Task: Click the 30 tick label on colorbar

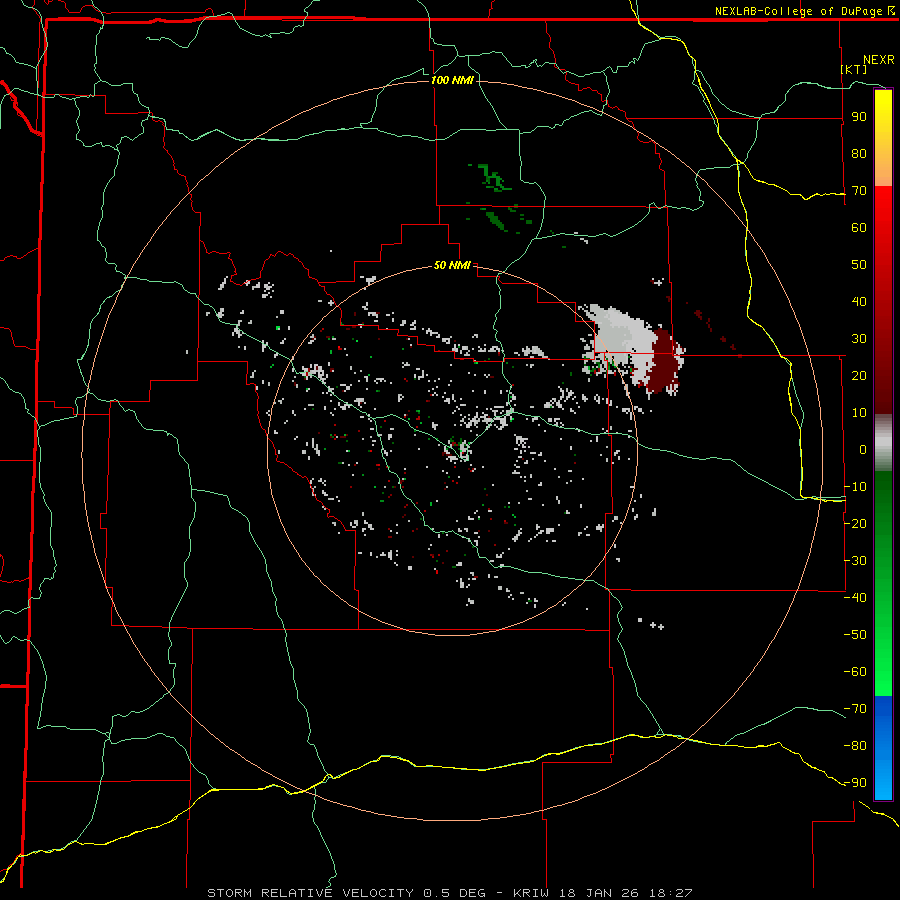Action: (x=859, y=339)
